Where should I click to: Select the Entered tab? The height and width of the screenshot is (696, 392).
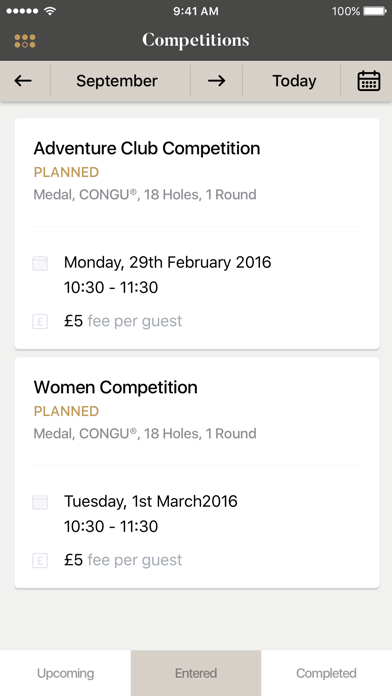coord(196,673)
